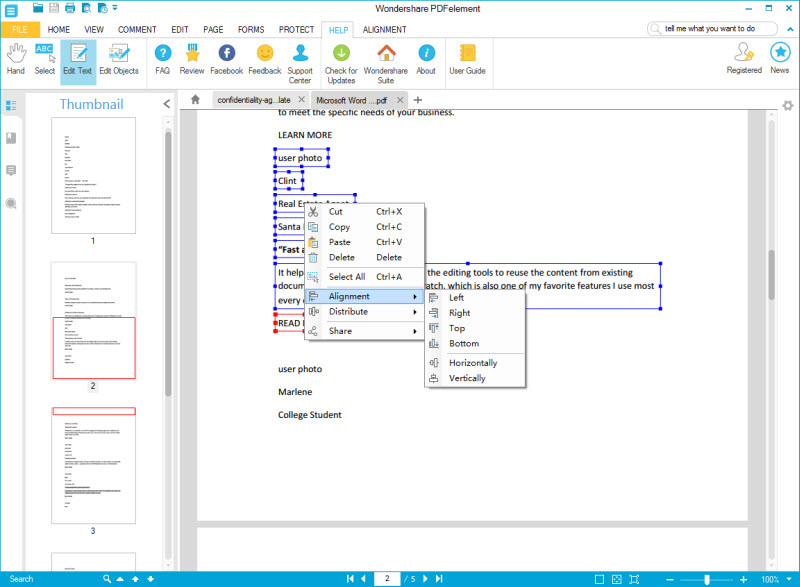The image size is (800, 587).
Task: Center objects Vertically
Action: (475, 378)
